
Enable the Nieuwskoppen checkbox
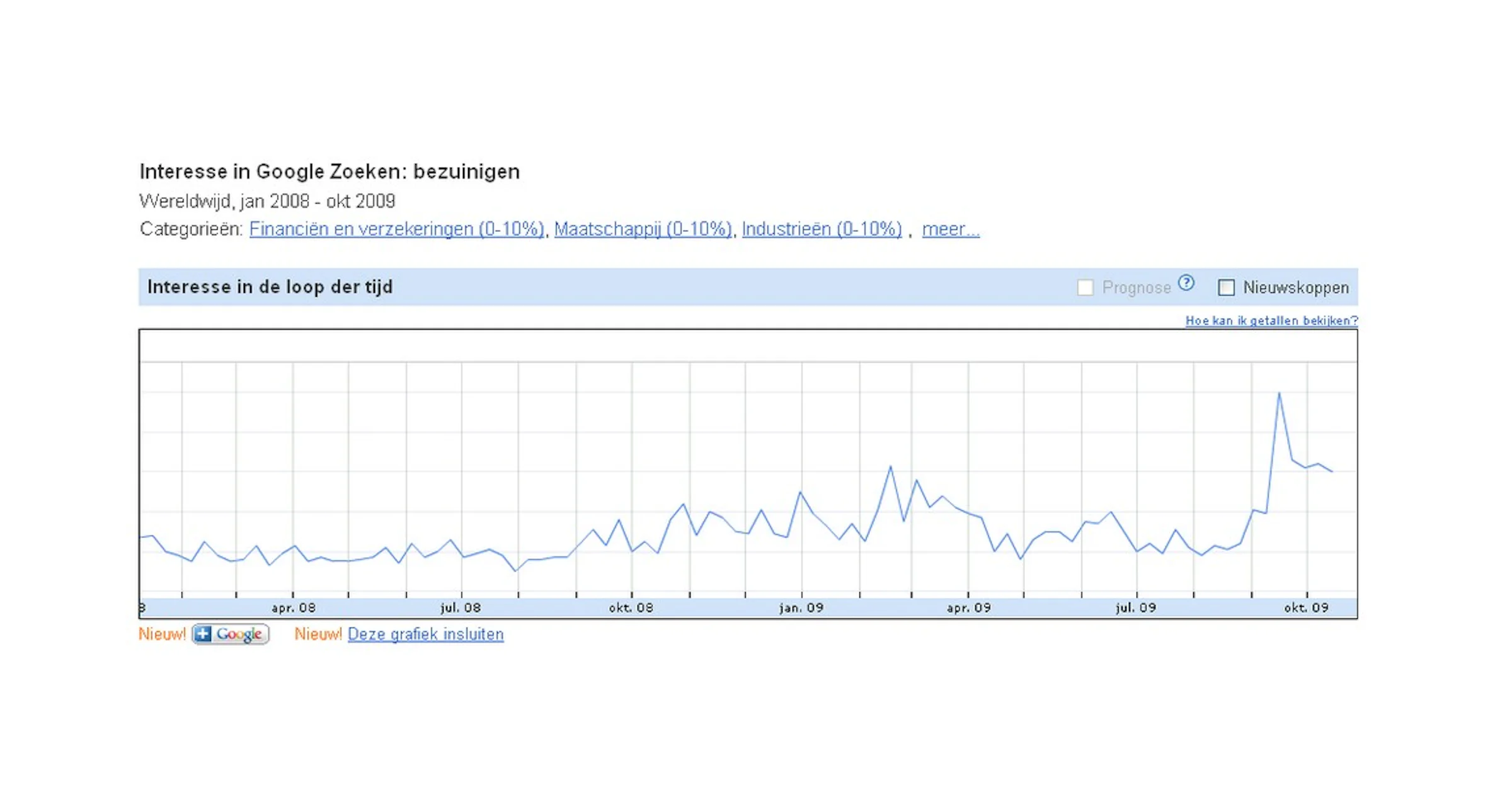(1226, 287)
